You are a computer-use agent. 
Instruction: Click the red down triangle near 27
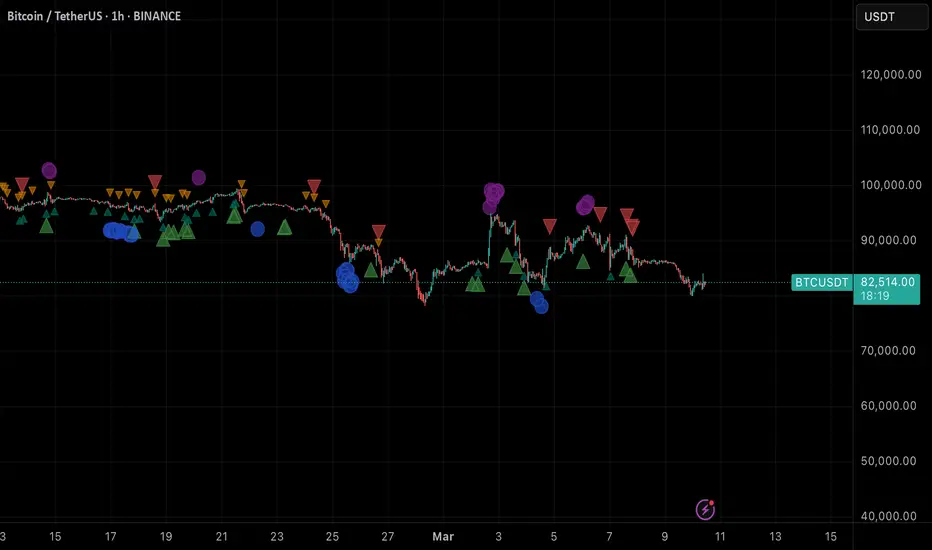379,231
